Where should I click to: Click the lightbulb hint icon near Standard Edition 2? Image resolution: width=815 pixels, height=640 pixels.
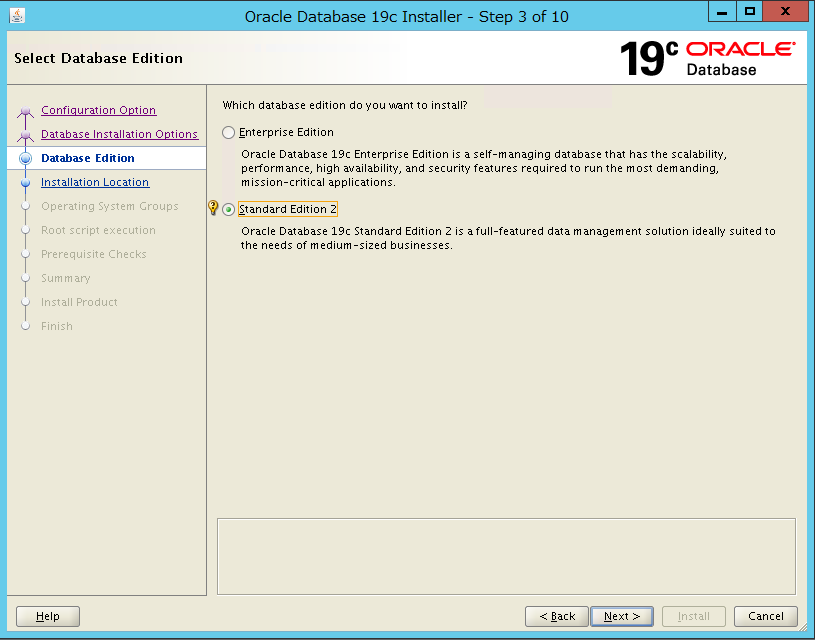click(x=212, y=208)
